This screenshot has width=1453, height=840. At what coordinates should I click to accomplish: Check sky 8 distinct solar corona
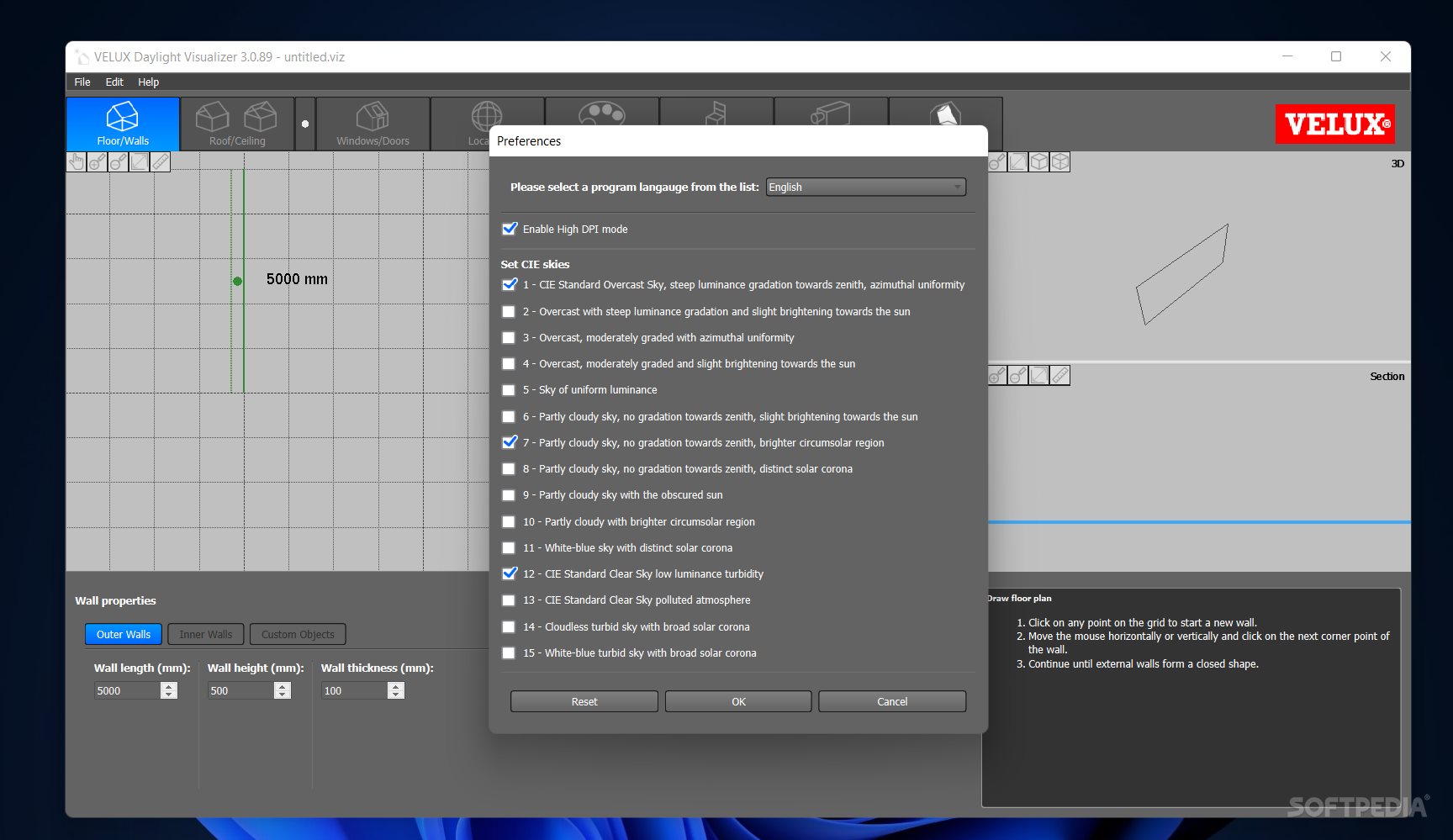pos(509,469)
